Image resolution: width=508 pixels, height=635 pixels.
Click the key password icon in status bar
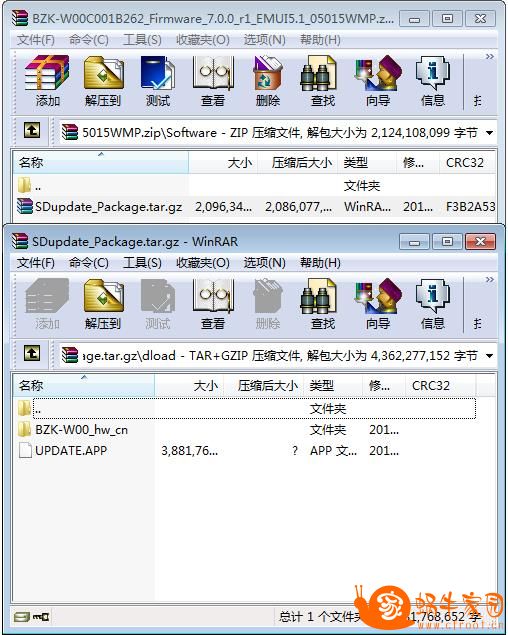(41, 617)
